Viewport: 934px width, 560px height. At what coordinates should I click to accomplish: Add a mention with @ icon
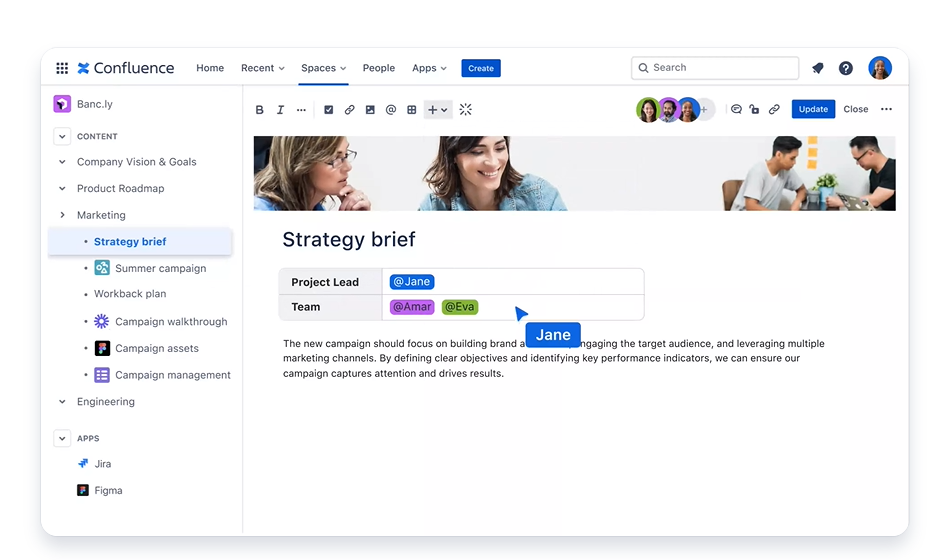[391, 110]
